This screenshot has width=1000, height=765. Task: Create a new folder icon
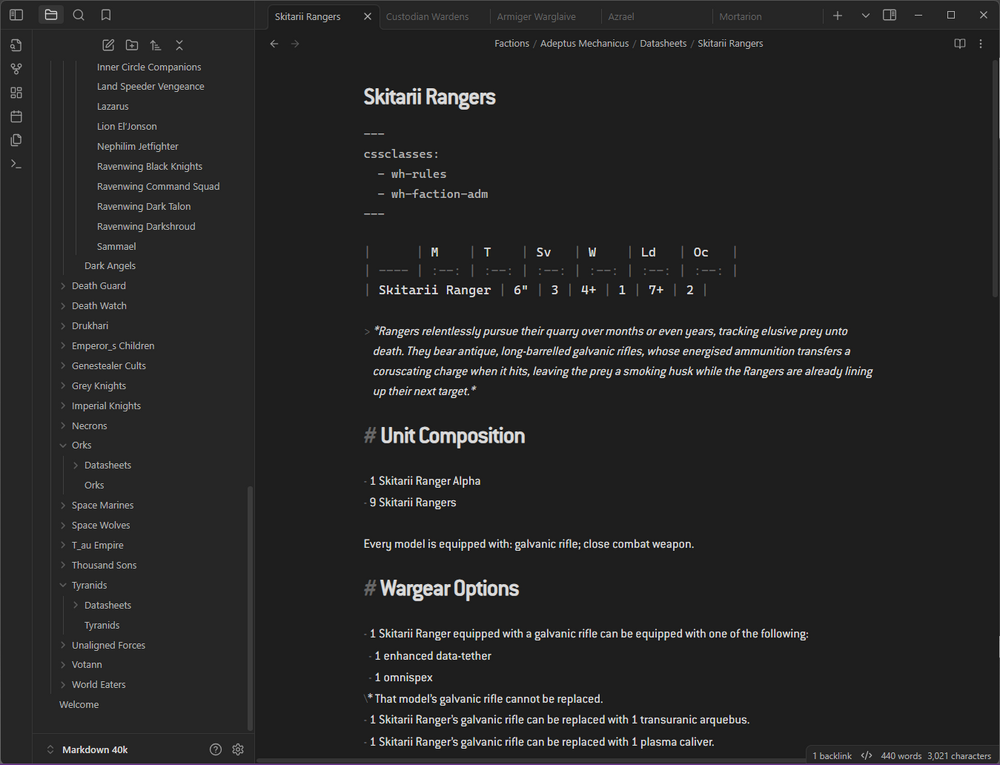132,45
